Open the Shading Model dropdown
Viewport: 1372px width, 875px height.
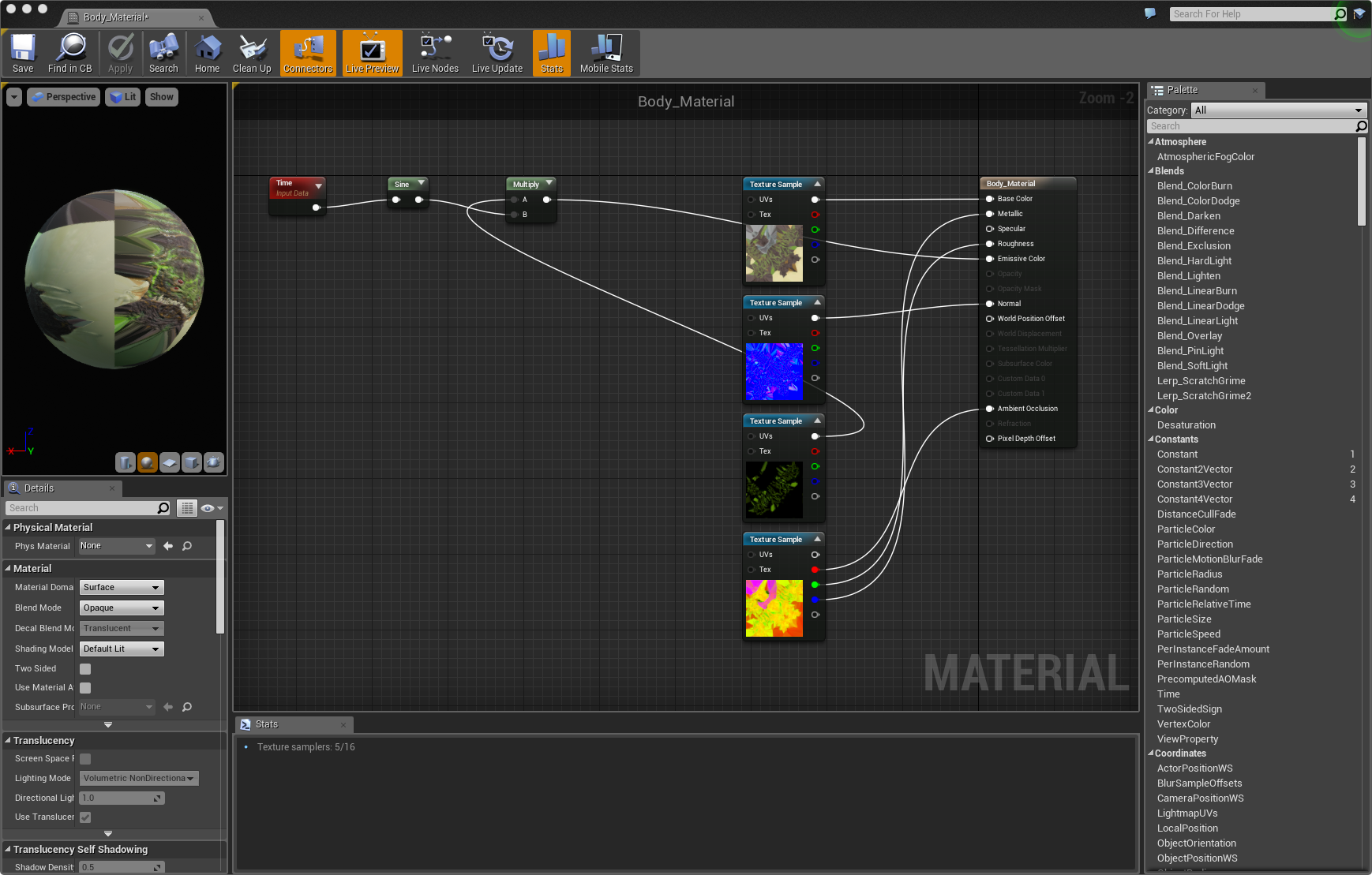click(122, 649)
